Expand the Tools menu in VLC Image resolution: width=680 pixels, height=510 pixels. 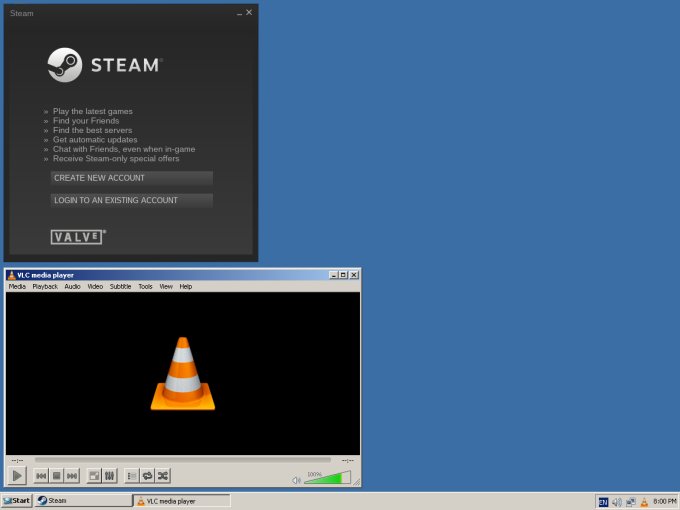(x=146, y=287)
